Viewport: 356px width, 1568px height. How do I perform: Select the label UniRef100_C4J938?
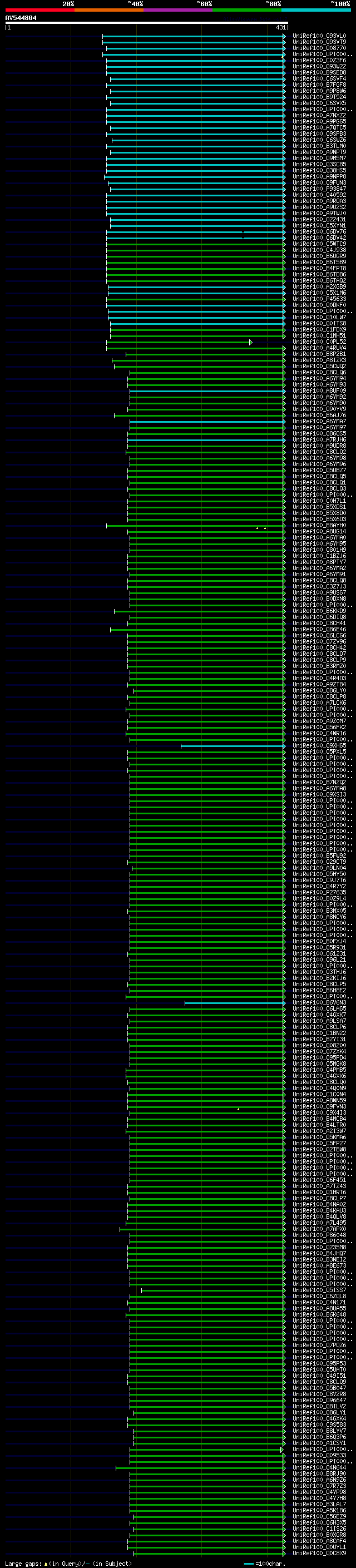pos(319,250)
